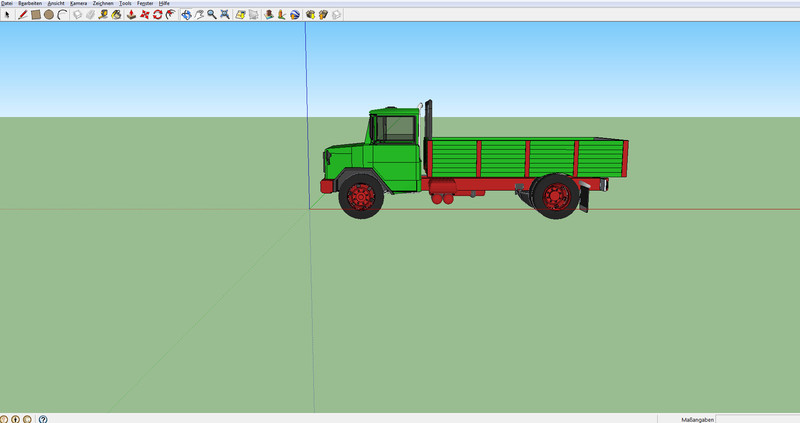Screen dimensions: 800x423
Task: Click the first round status bar icon
Action: pyautogui.click(x=4, y=419)
